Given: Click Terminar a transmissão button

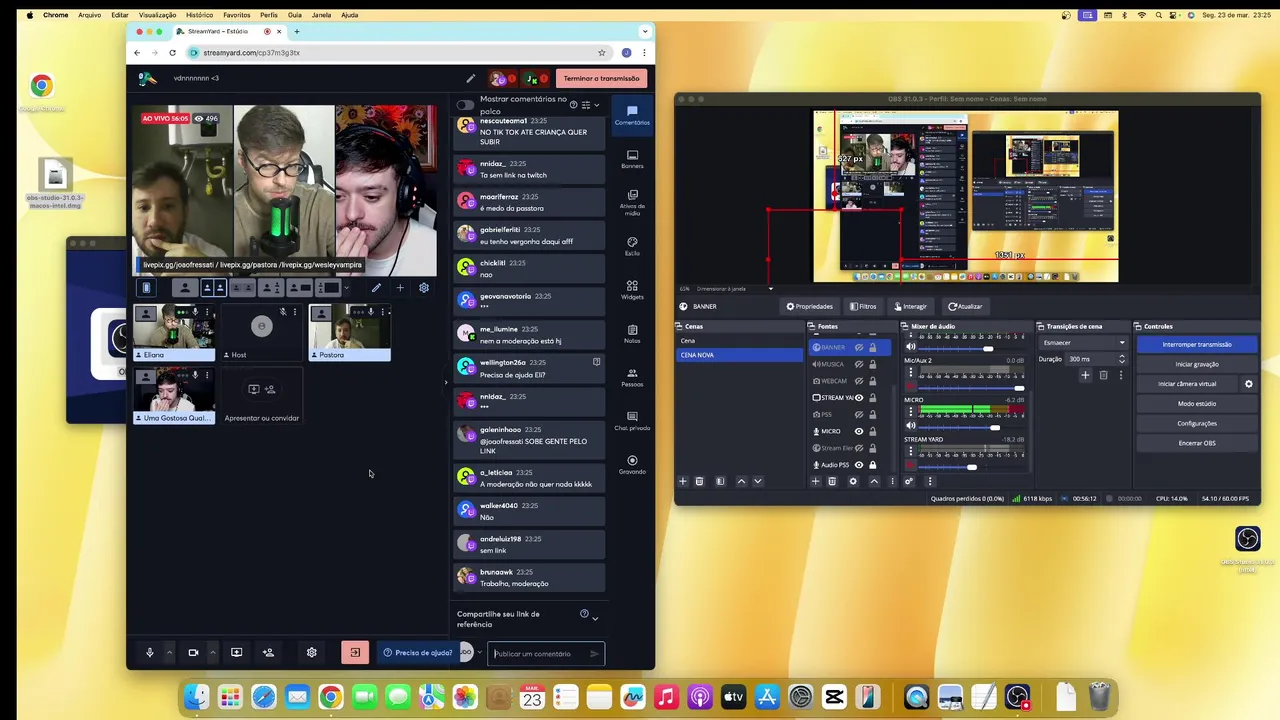Looking at the screenshot, I should click(601, 78).
